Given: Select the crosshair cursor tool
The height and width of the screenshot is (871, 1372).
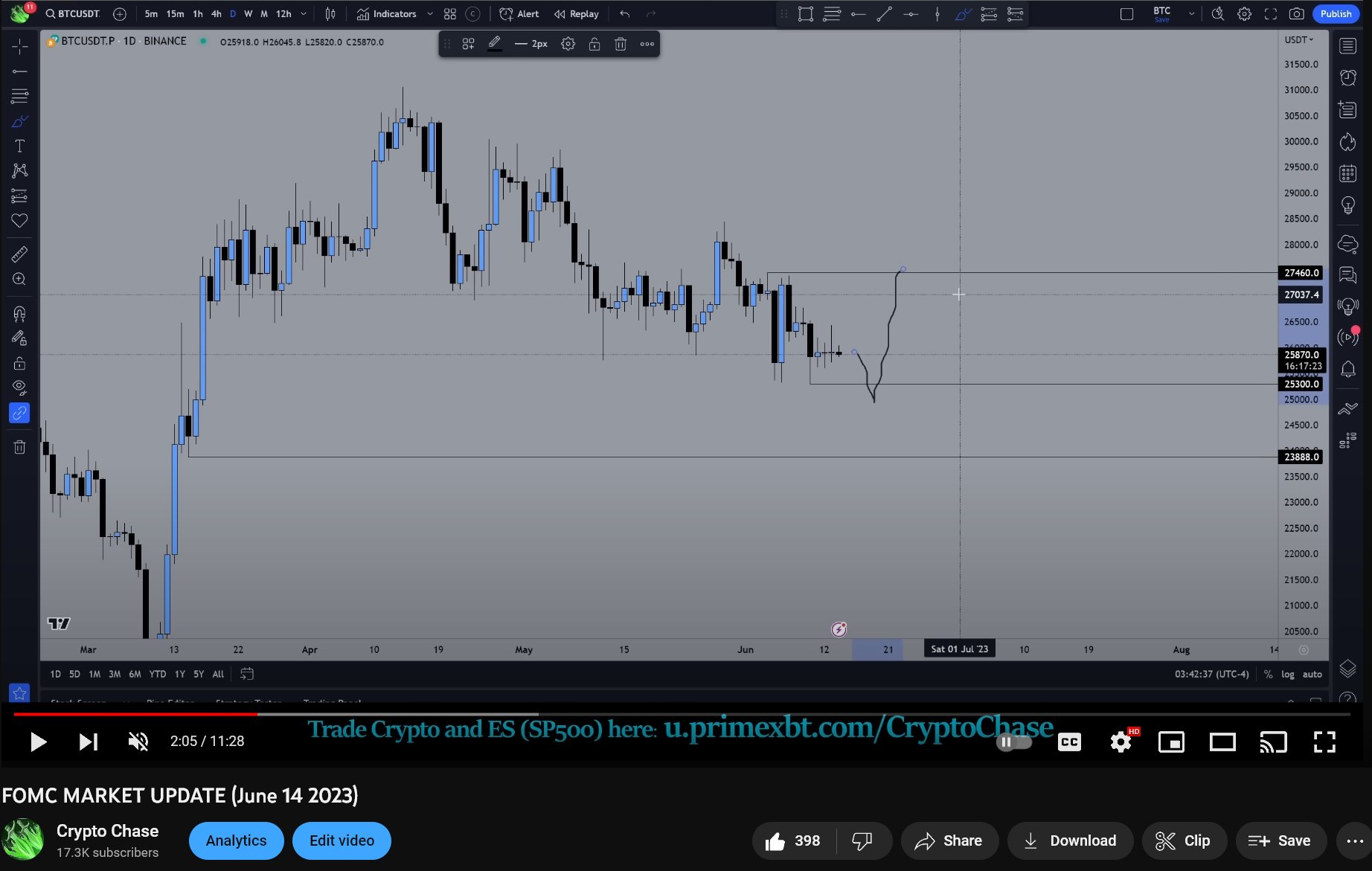Looking at the screenshot, I should 19,46.
